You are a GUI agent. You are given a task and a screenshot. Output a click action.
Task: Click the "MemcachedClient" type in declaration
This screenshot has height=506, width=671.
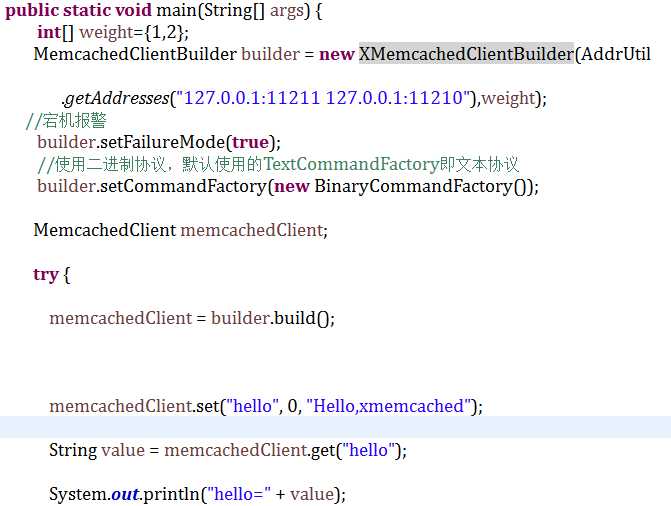coord(105,230)
